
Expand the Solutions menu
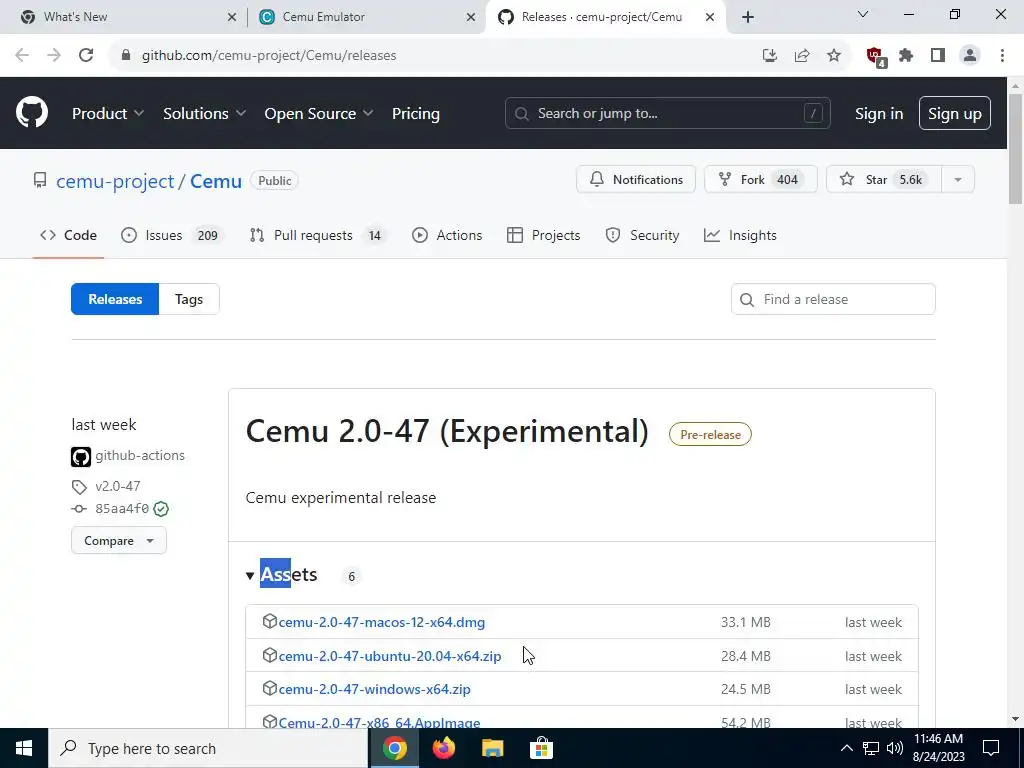pyautogui.click(x=204, y=114)
